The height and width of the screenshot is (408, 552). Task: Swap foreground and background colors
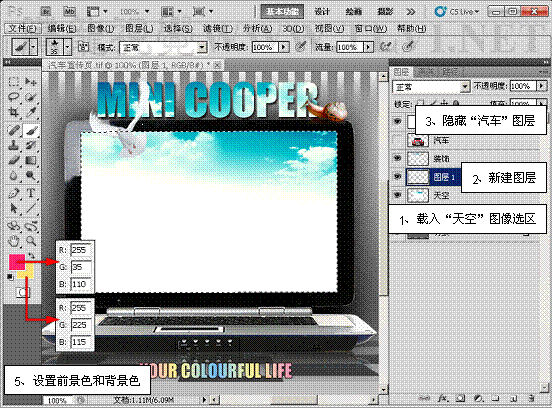[31, 256]
